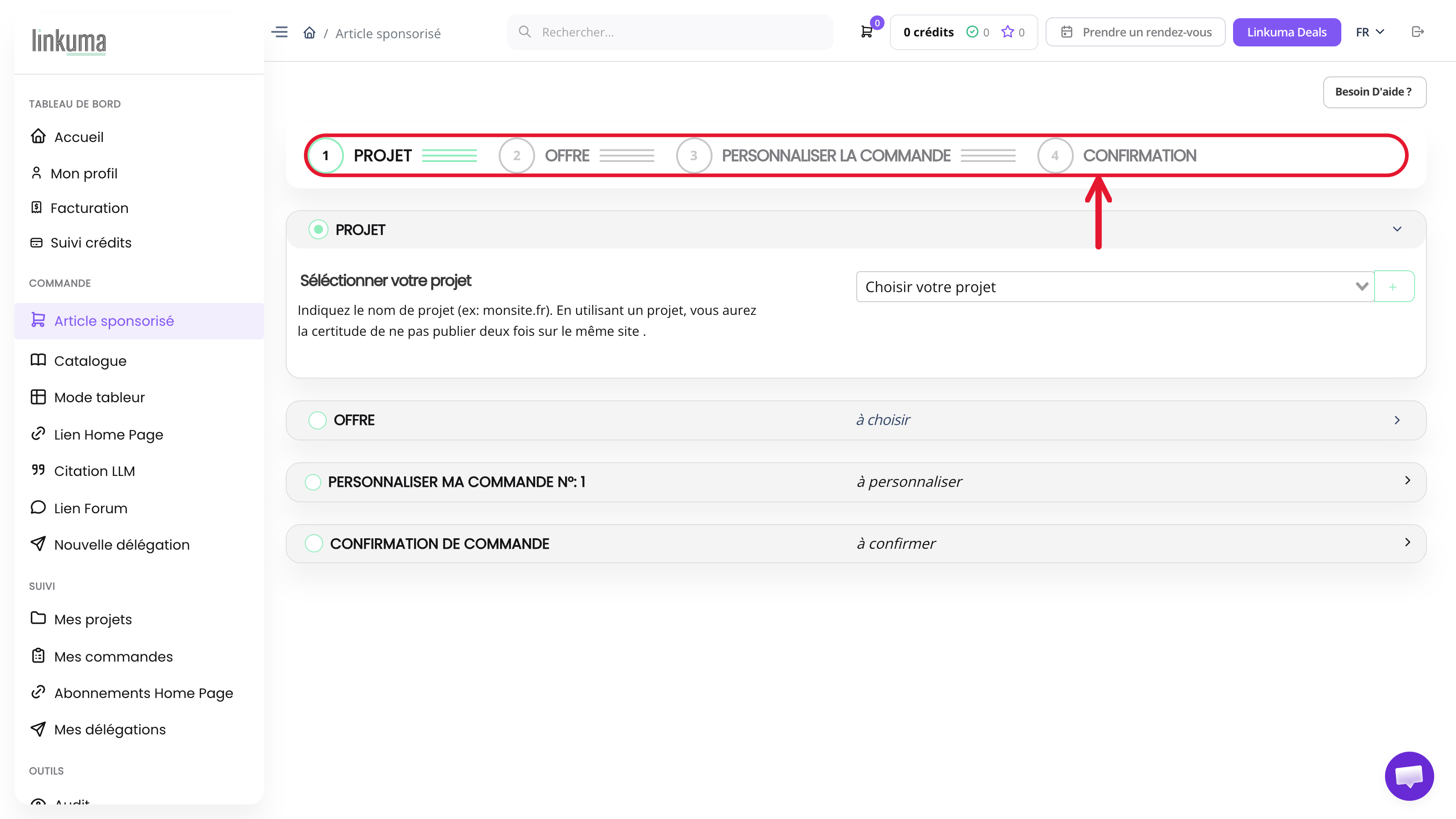Open the FR language dropdown
Image resolution: width=1456 pixels, height=819 pixels.
(x=1370, y=32)
